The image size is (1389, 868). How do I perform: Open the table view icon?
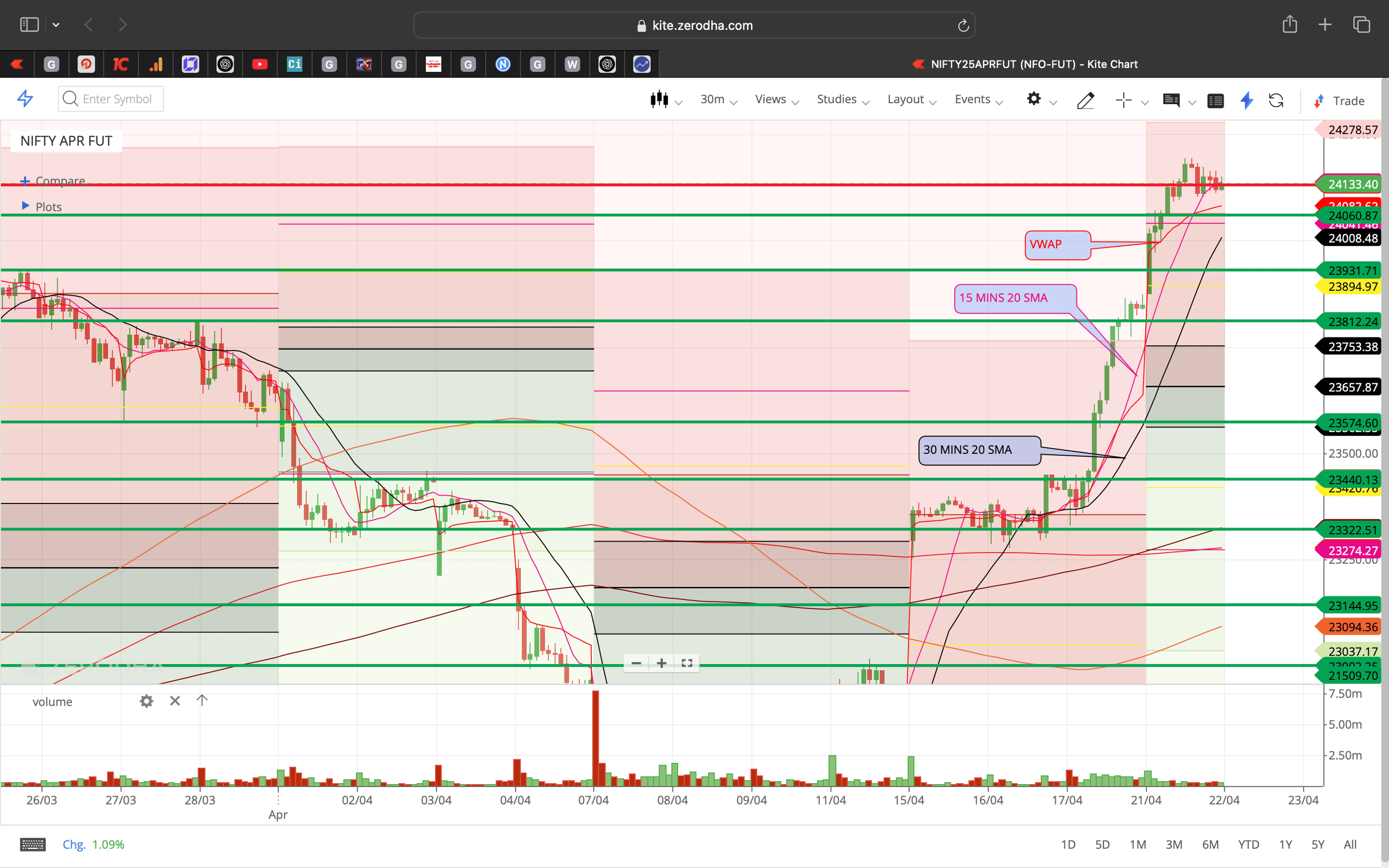[1216, 101]
